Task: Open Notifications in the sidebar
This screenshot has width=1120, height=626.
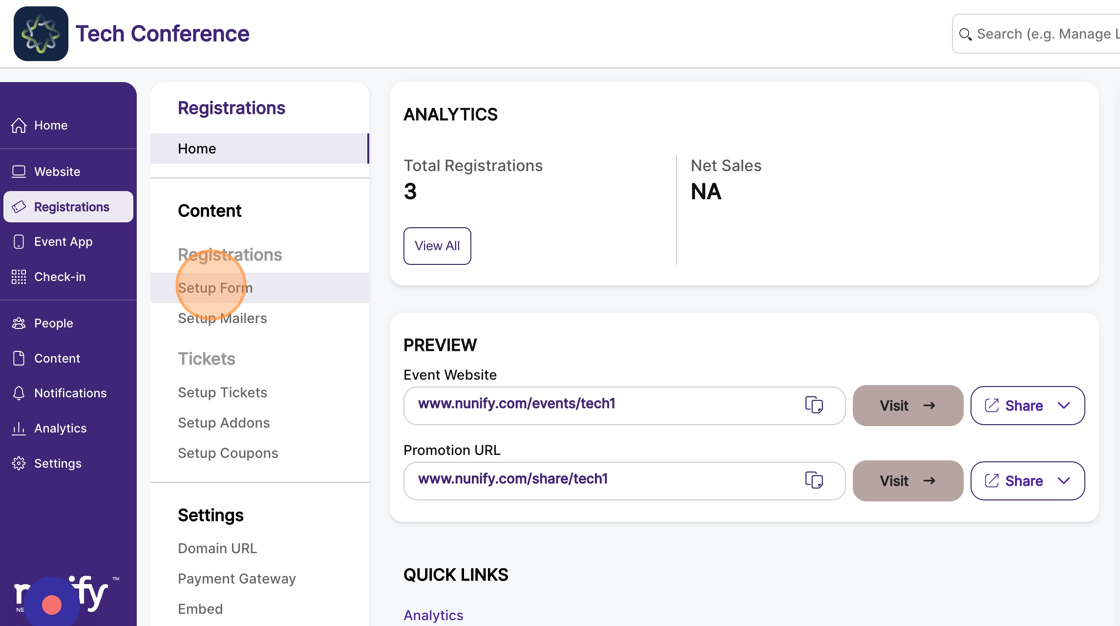Action: 69,393
